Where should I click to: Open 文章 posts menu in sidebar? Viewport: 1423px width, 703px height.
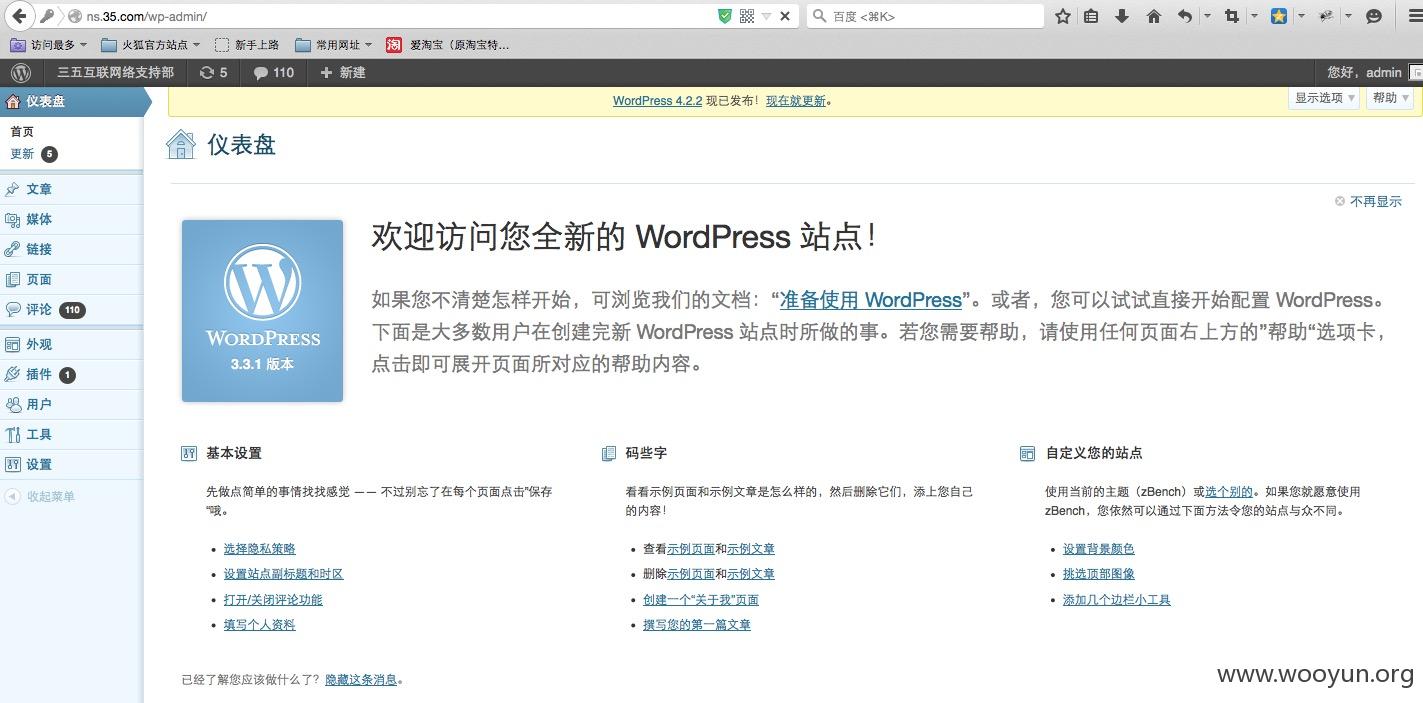[x=39, y=189]
